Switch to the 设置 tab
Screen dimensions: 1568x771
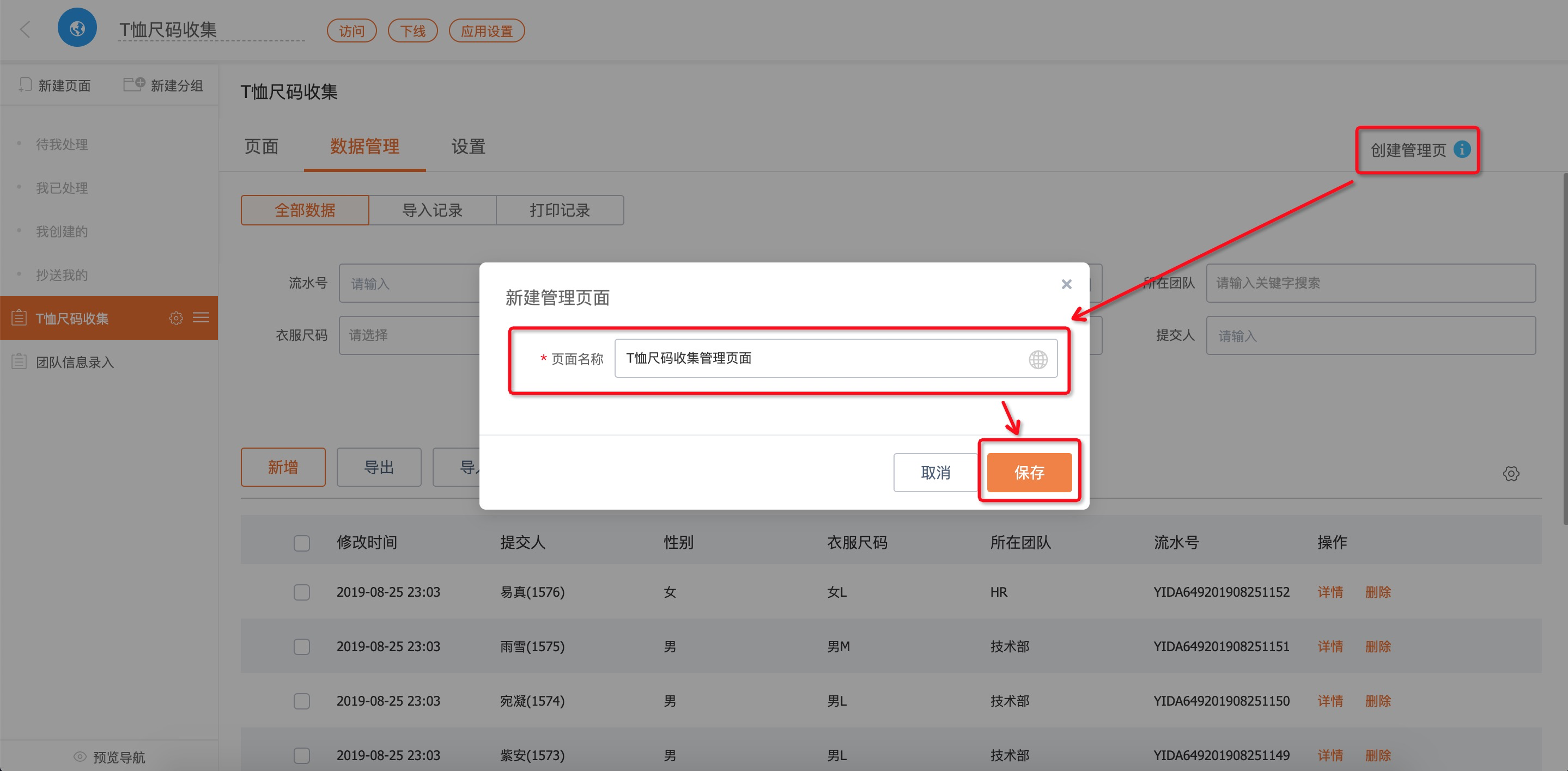[x=467, y=146]
